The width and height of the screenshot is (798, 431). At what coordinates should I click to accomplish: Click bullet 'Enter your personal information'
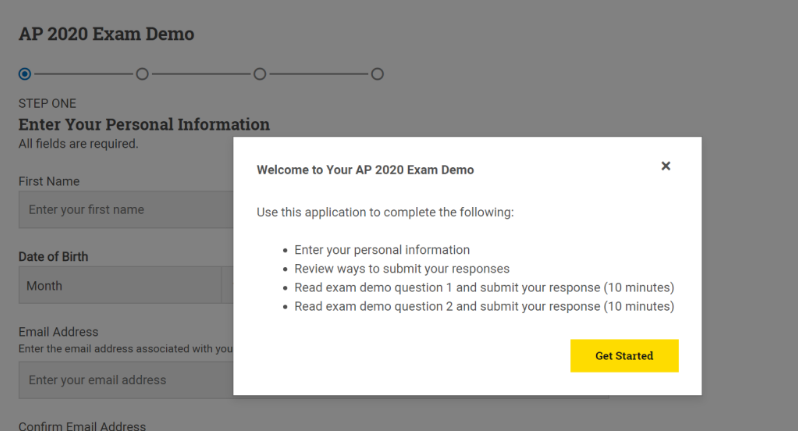pyautogui.click(x=382, y=250)
